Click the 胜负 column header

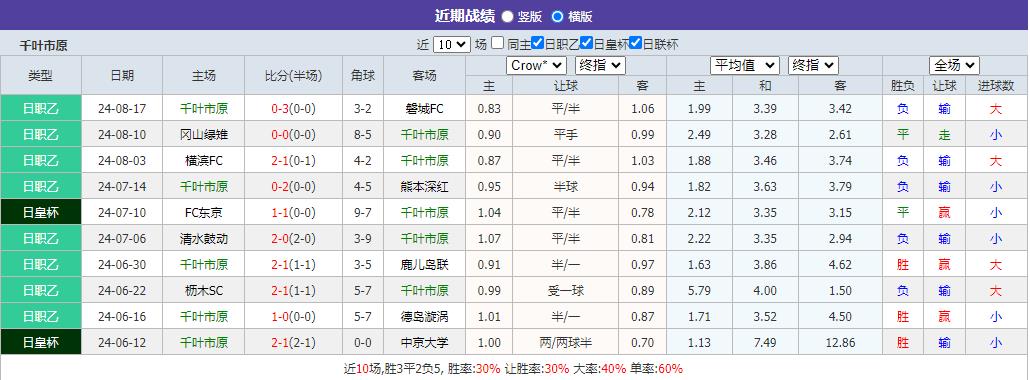[903, 85]
